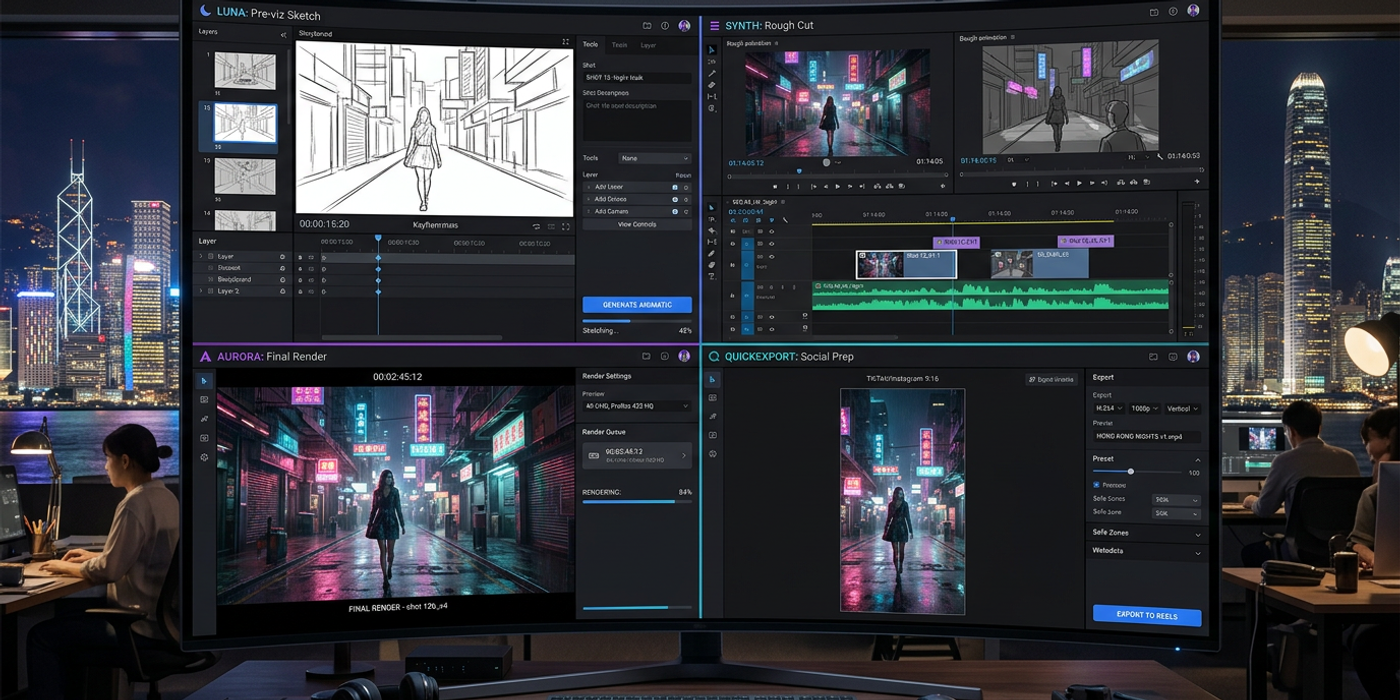Select the arrow selection tool in SYNTH's top toolbar
Viewport: 1400px width, 700px height.
coord(712,50)
